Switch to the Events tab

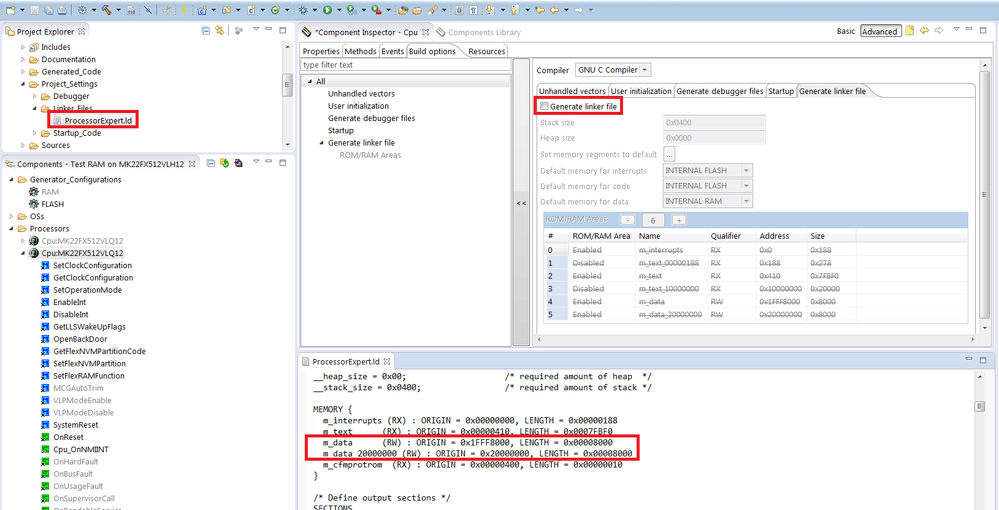coord(392,51)
